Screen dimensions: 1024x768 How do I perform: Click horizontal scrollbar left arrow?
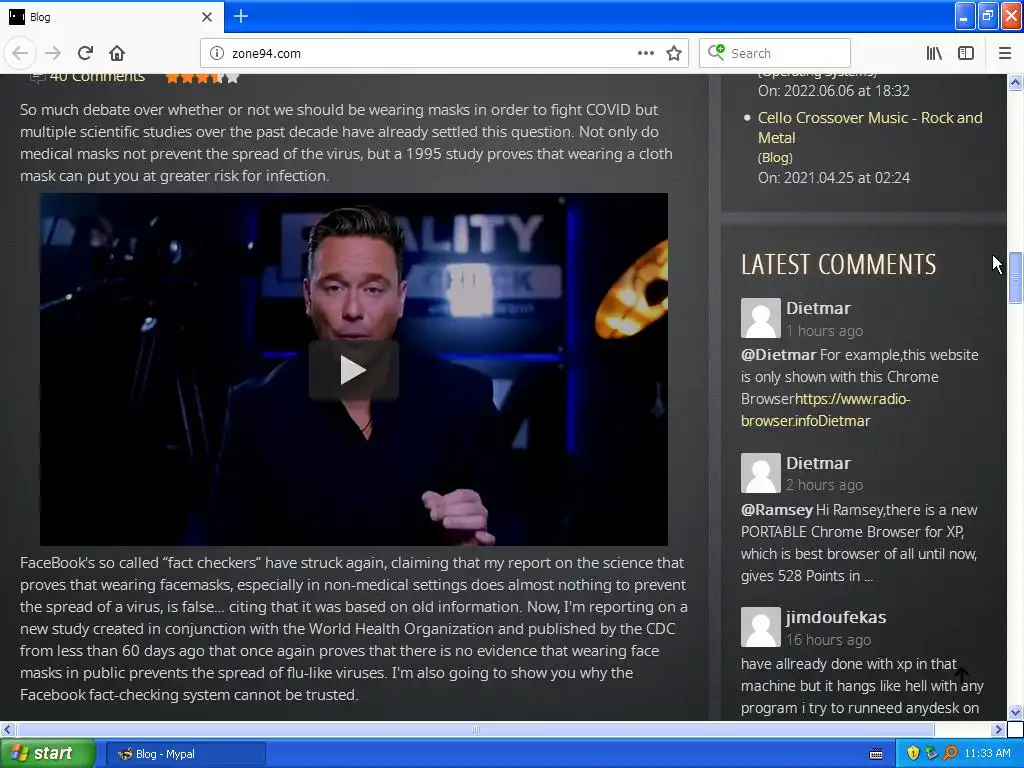pos(7,729)
